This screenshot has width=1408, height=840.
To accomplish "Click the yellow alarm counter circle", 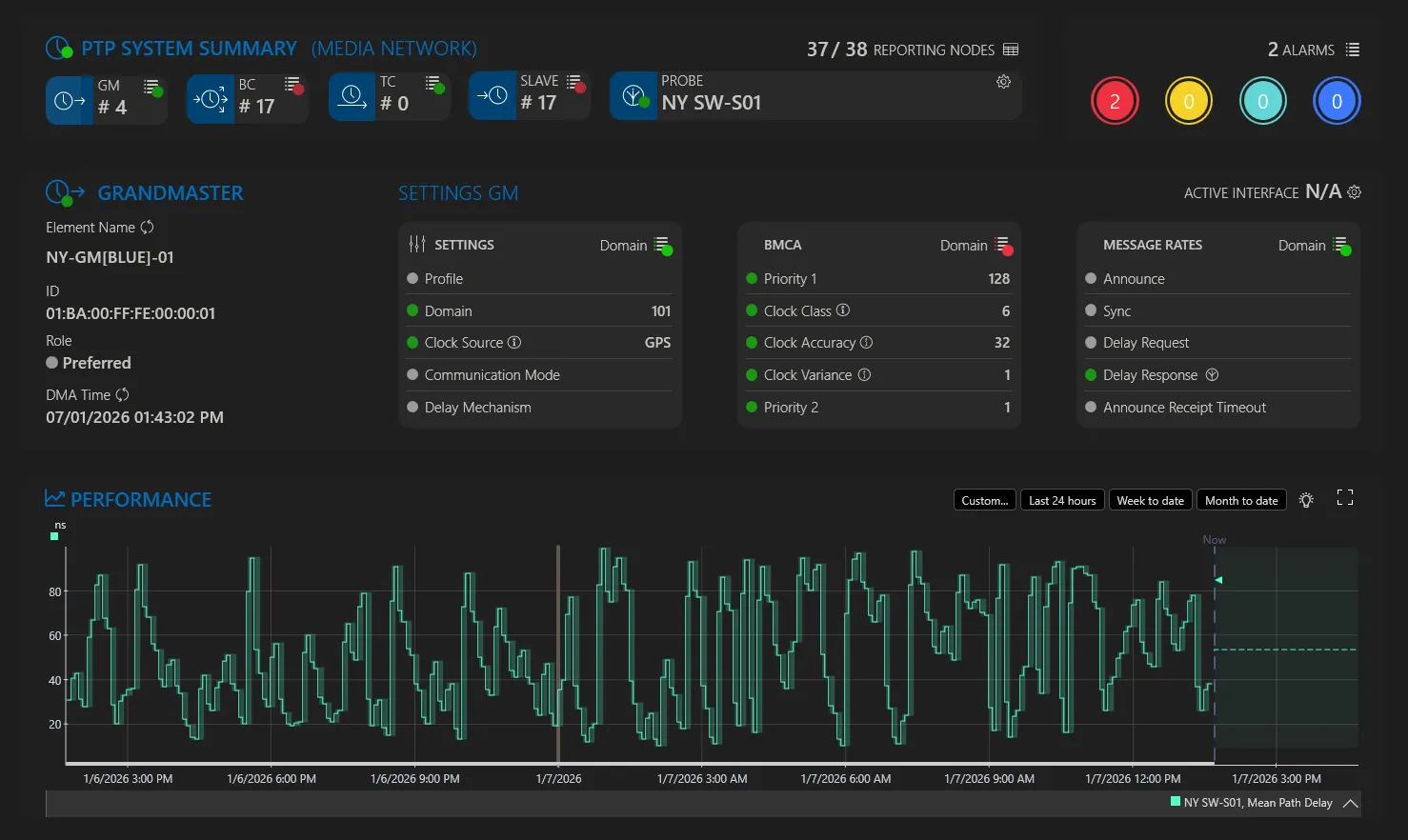I will click(1189, 101).
